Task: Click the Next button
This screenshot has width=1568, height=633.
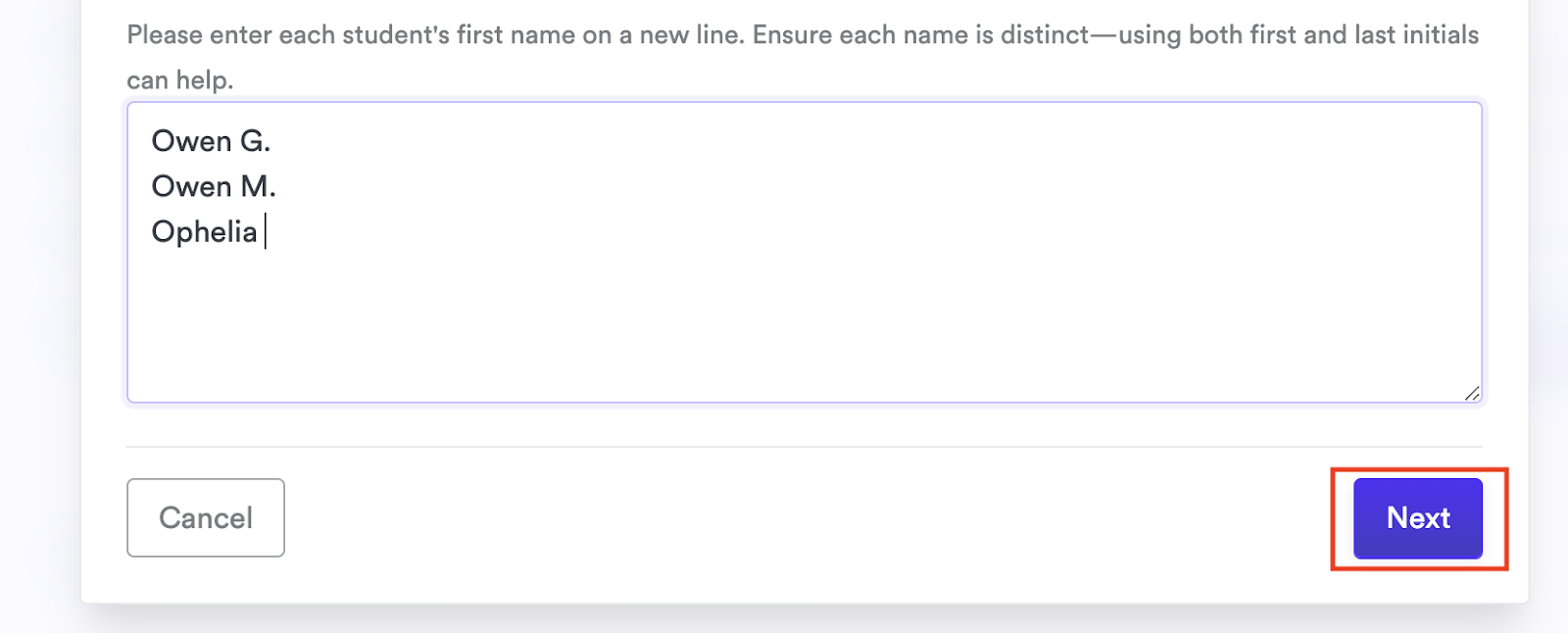Action: tap(1417, 518)
